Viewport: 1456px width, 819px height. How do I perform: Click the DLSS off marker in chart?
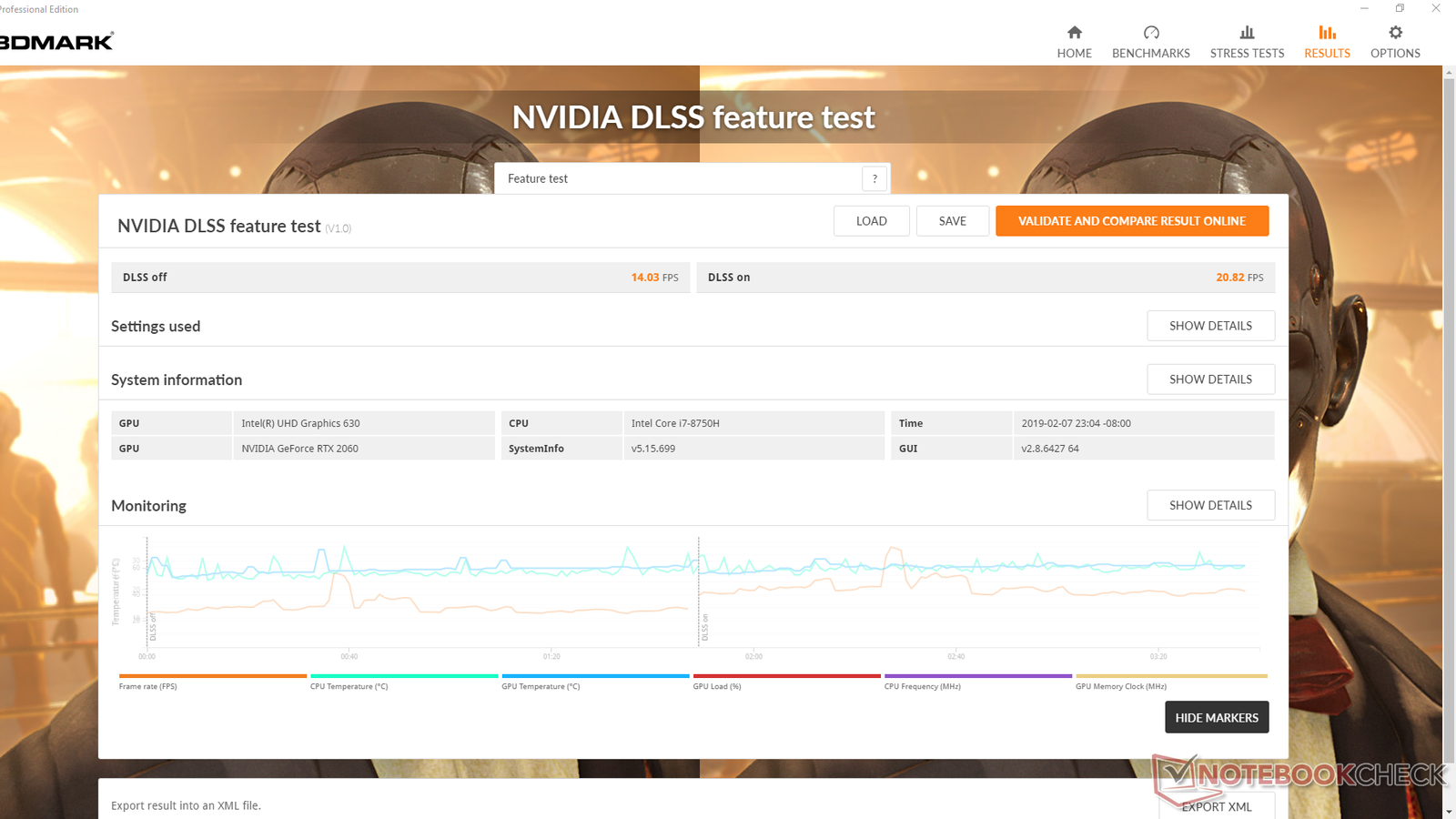(x=153, y=627)
